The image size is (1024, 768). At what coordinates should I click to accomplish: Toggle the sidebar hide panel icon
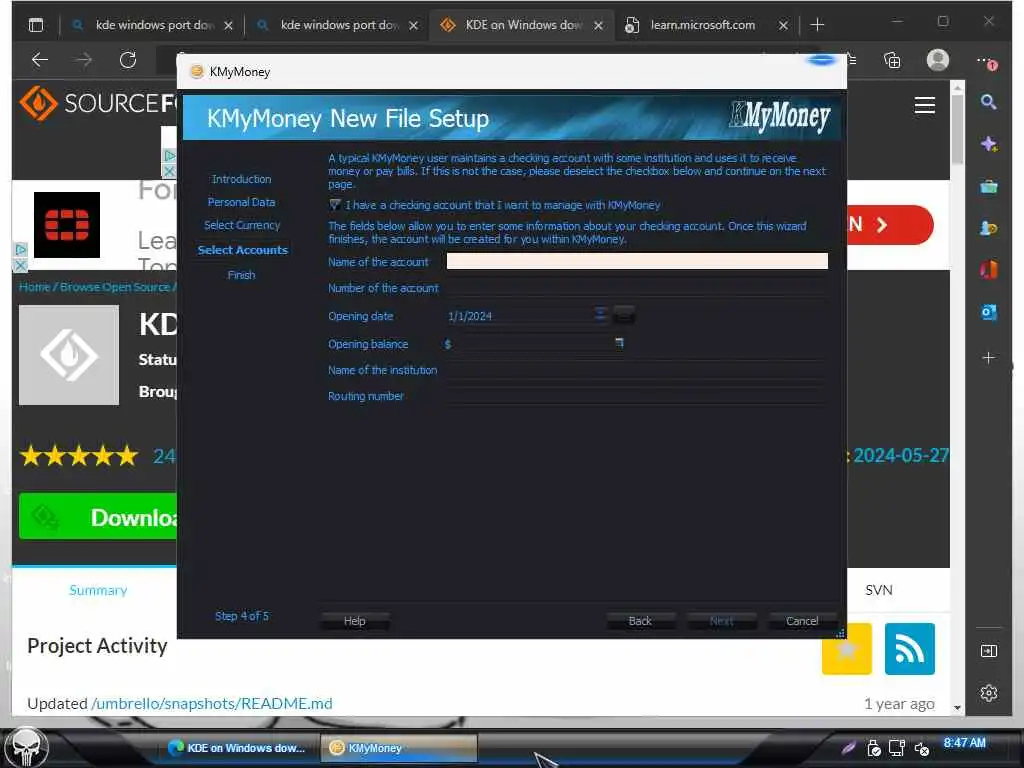989,650
